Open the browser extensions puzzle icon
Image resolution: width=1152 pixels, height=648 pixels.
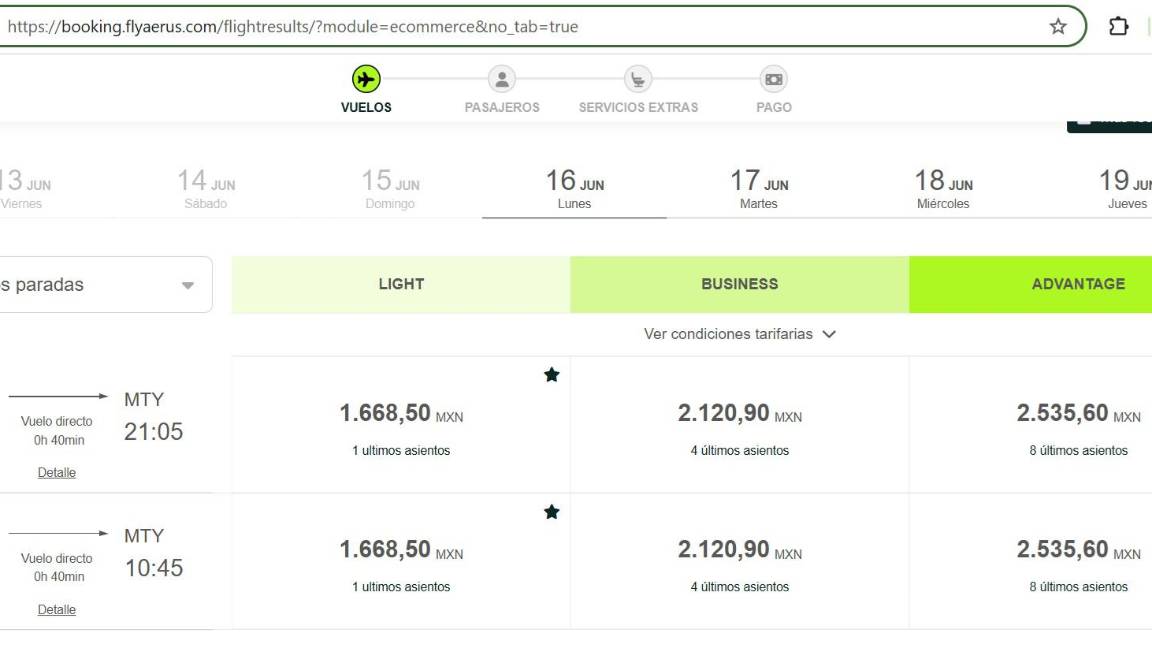(x=1118, y=27)
